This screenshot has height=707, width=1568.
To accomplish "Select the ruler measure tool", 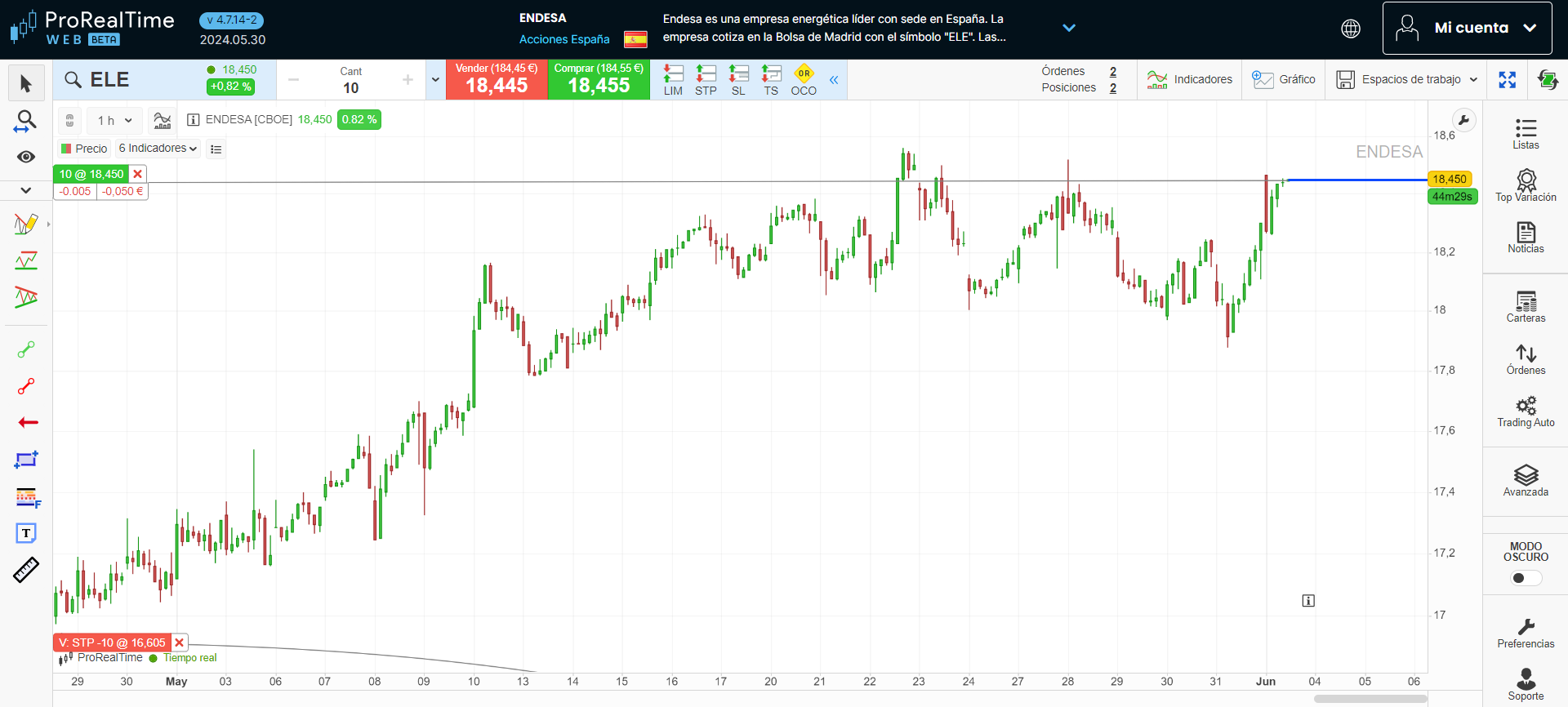I will [x=26, y=570].
